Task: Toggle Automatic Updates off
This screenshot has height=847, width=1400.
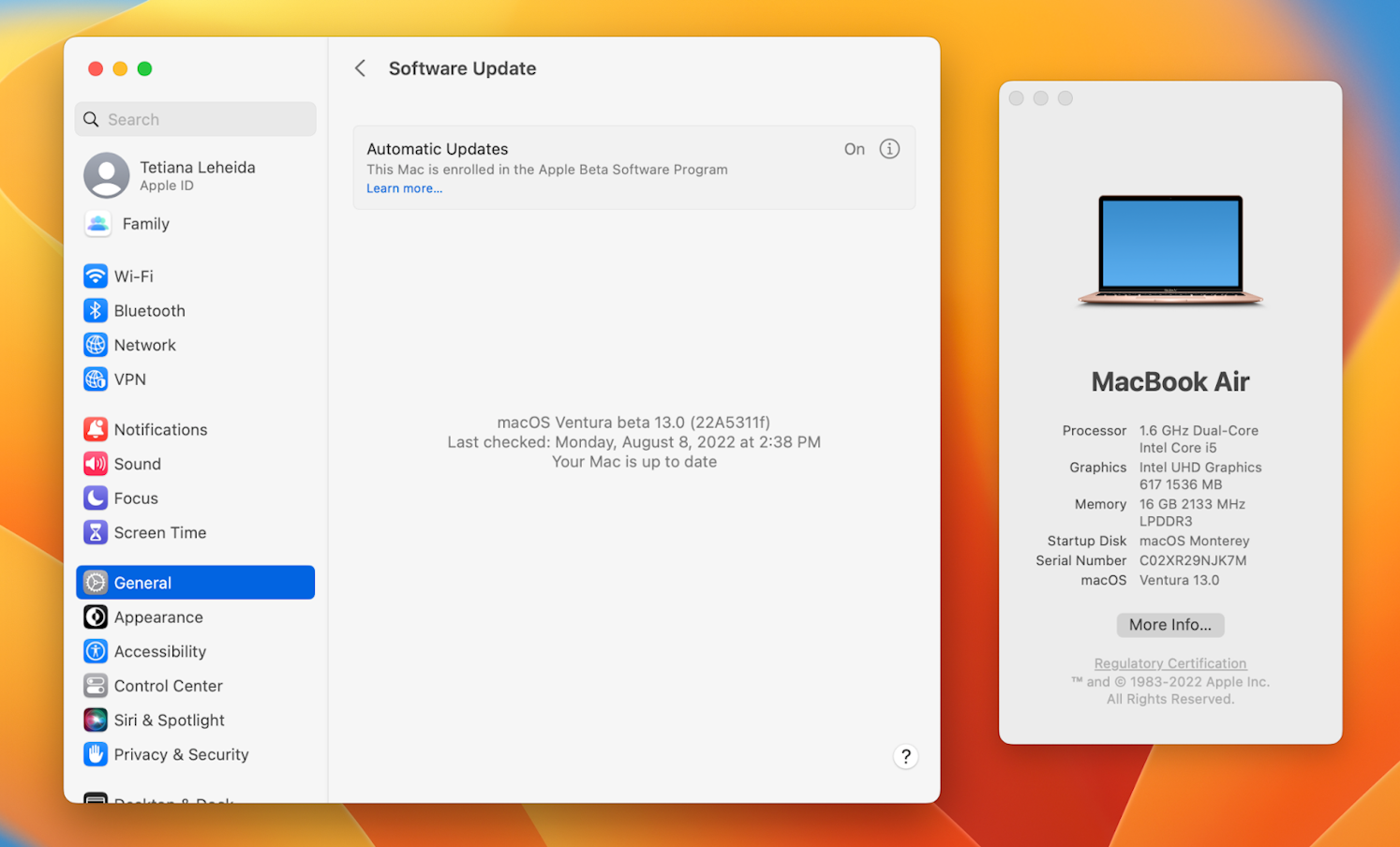Action: [x=854, y=148]
